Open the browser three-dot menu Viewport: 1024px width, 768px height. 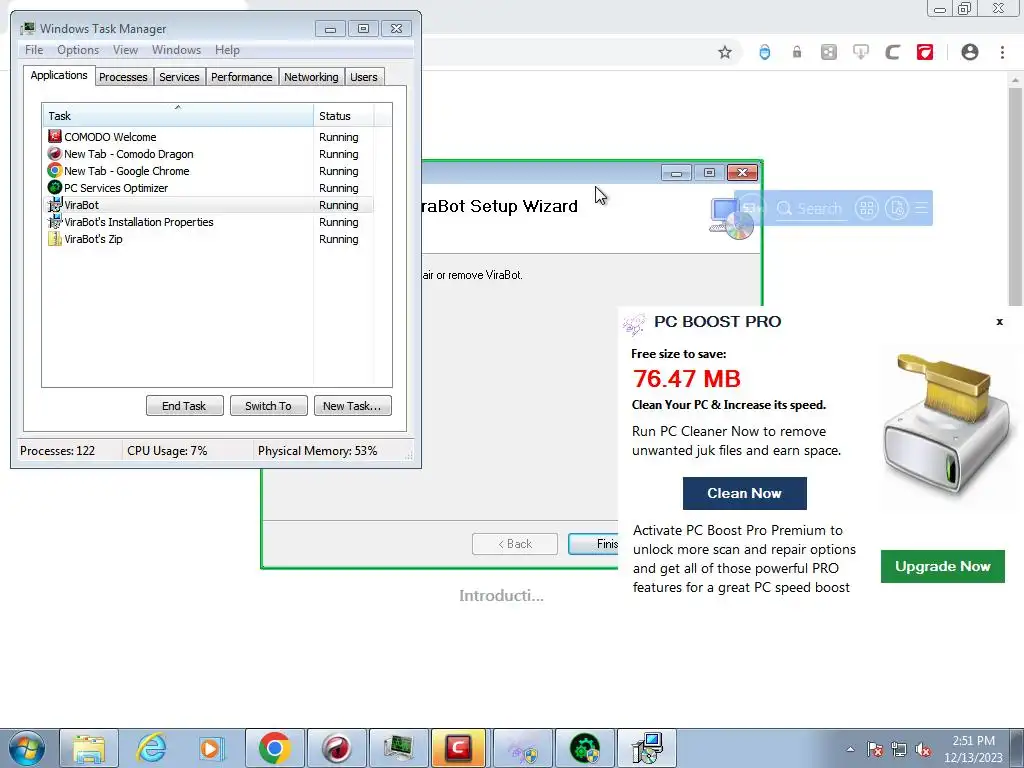[x=1002, y=52]
